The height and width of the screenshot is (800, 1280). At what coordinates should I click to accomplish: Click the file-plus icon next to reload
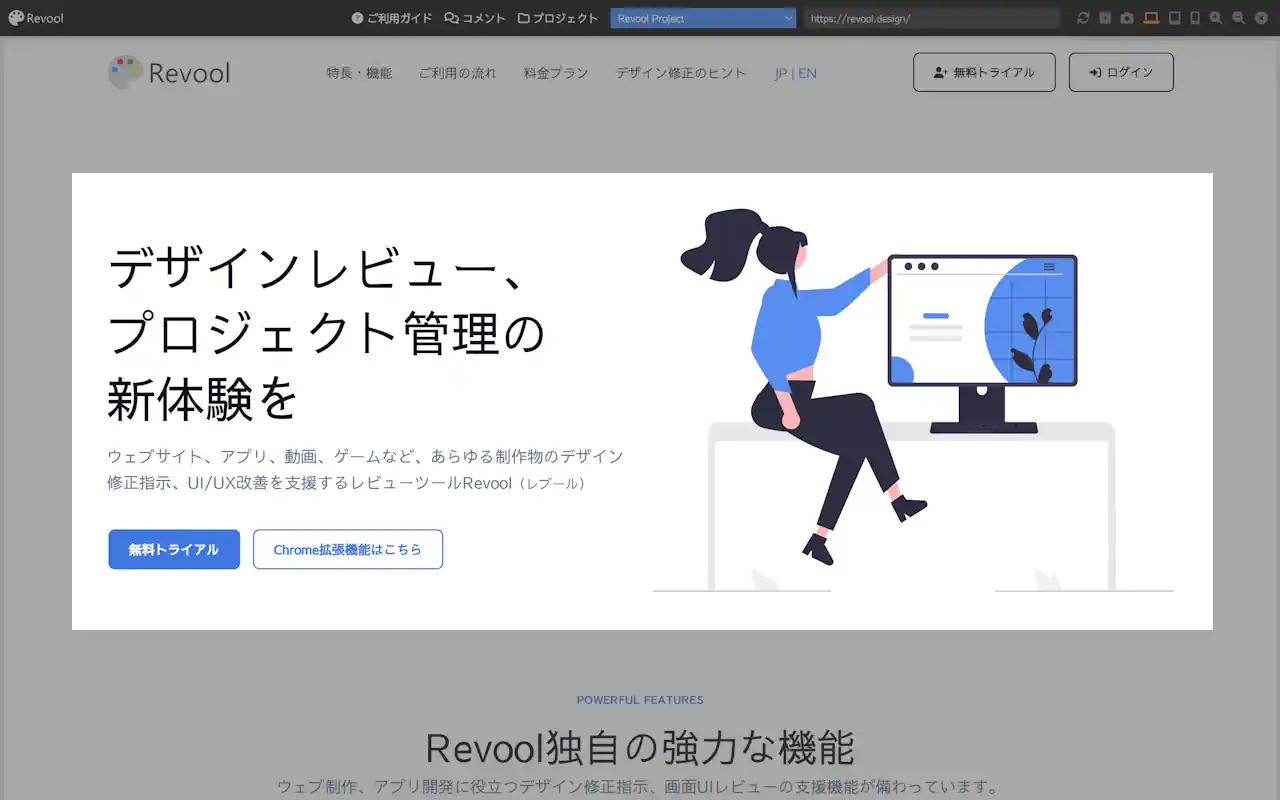[1105, 18]
